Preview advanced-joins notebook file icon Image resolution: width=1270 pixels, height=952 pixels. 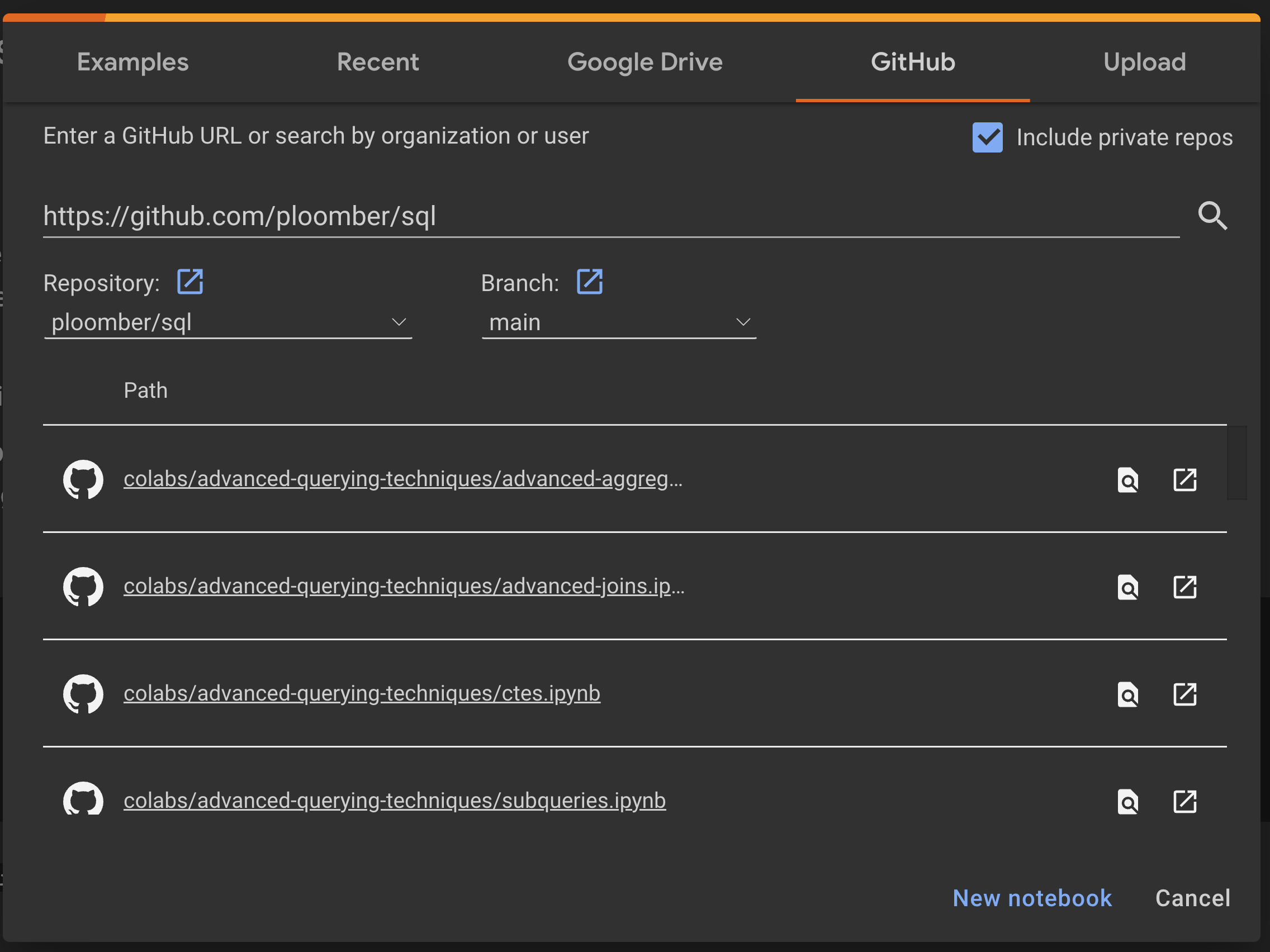pos(1127,587)
